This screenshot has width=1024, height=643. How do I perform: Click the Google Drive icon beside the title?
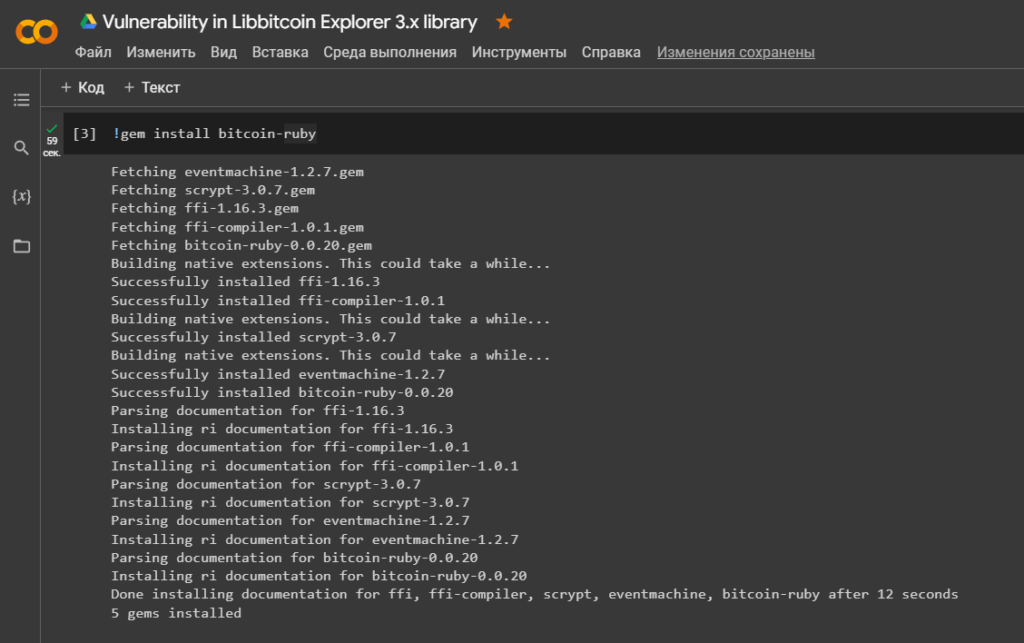pyautogui.click(x=88, y=22)
